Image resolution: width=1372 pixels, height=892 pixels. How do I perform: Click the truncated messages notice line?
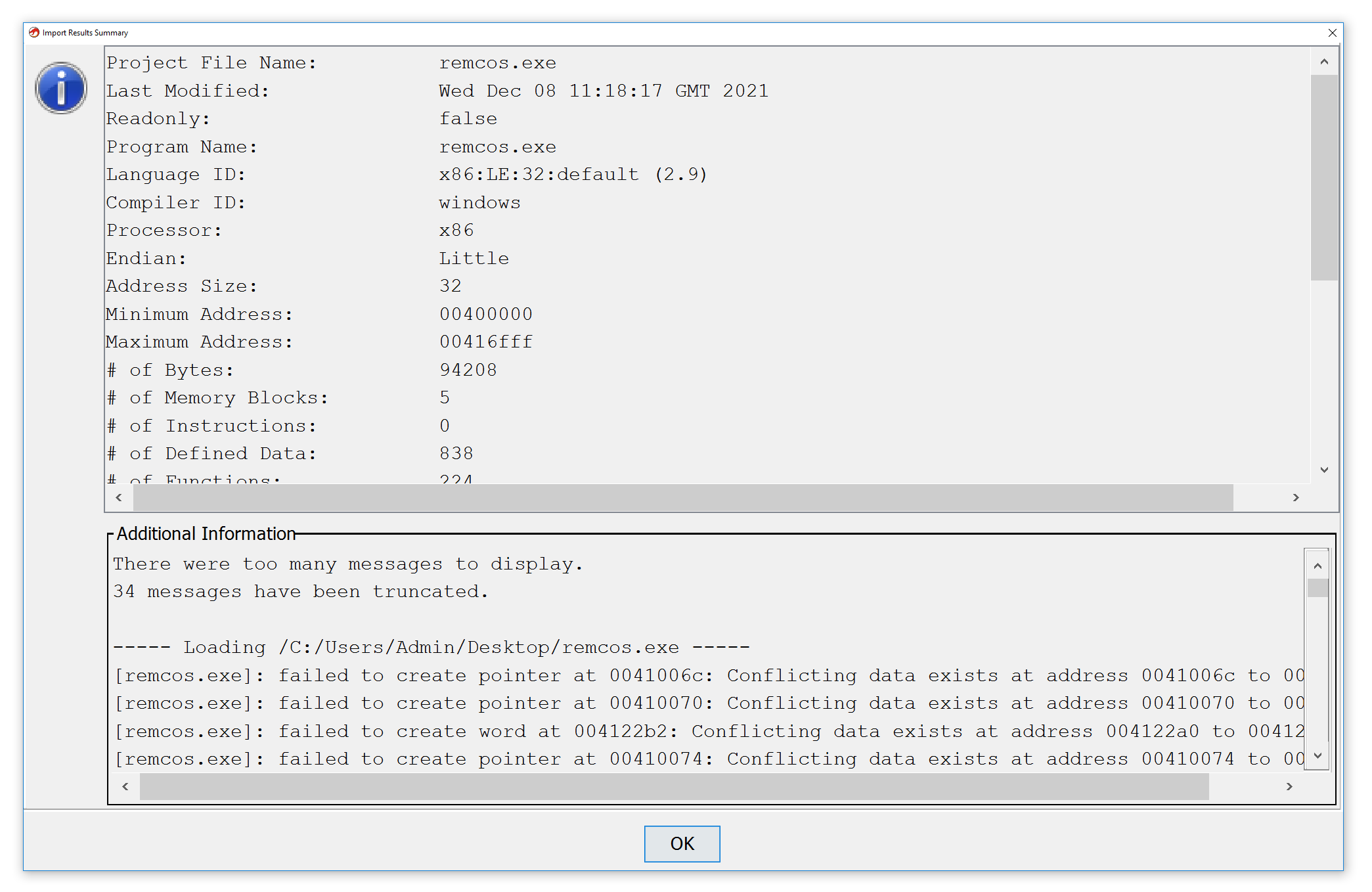tap(300, 591)
